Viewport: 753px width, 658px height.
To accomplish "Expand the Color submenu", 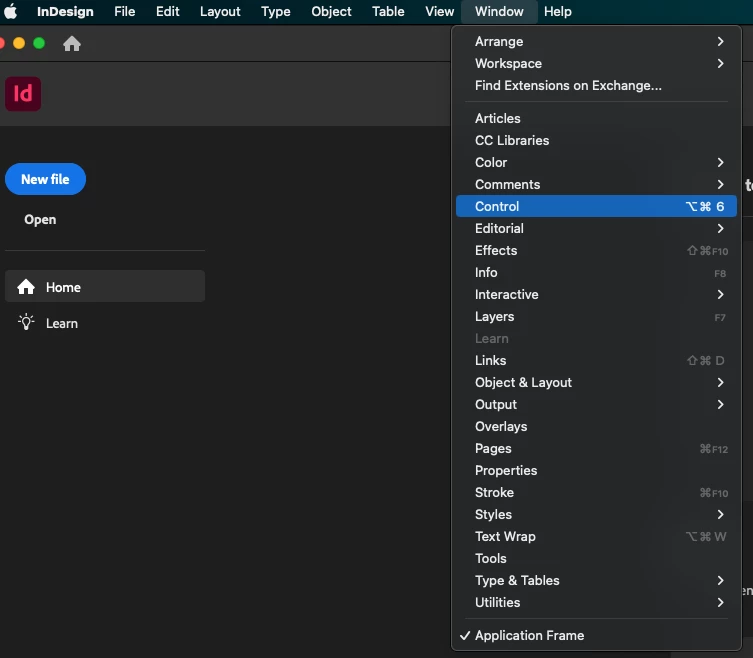I will [x=596, y=162].
